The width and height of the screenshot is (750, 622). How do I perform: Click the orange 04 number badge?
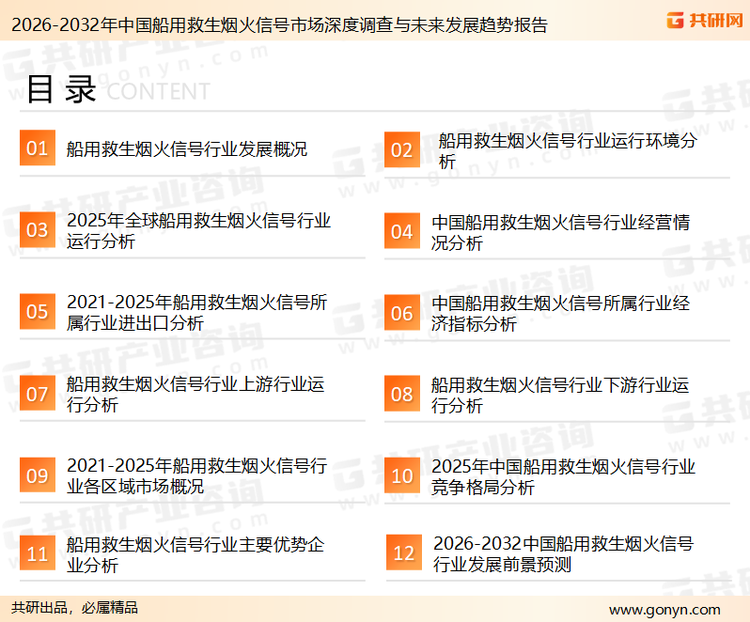click(402, 231)
